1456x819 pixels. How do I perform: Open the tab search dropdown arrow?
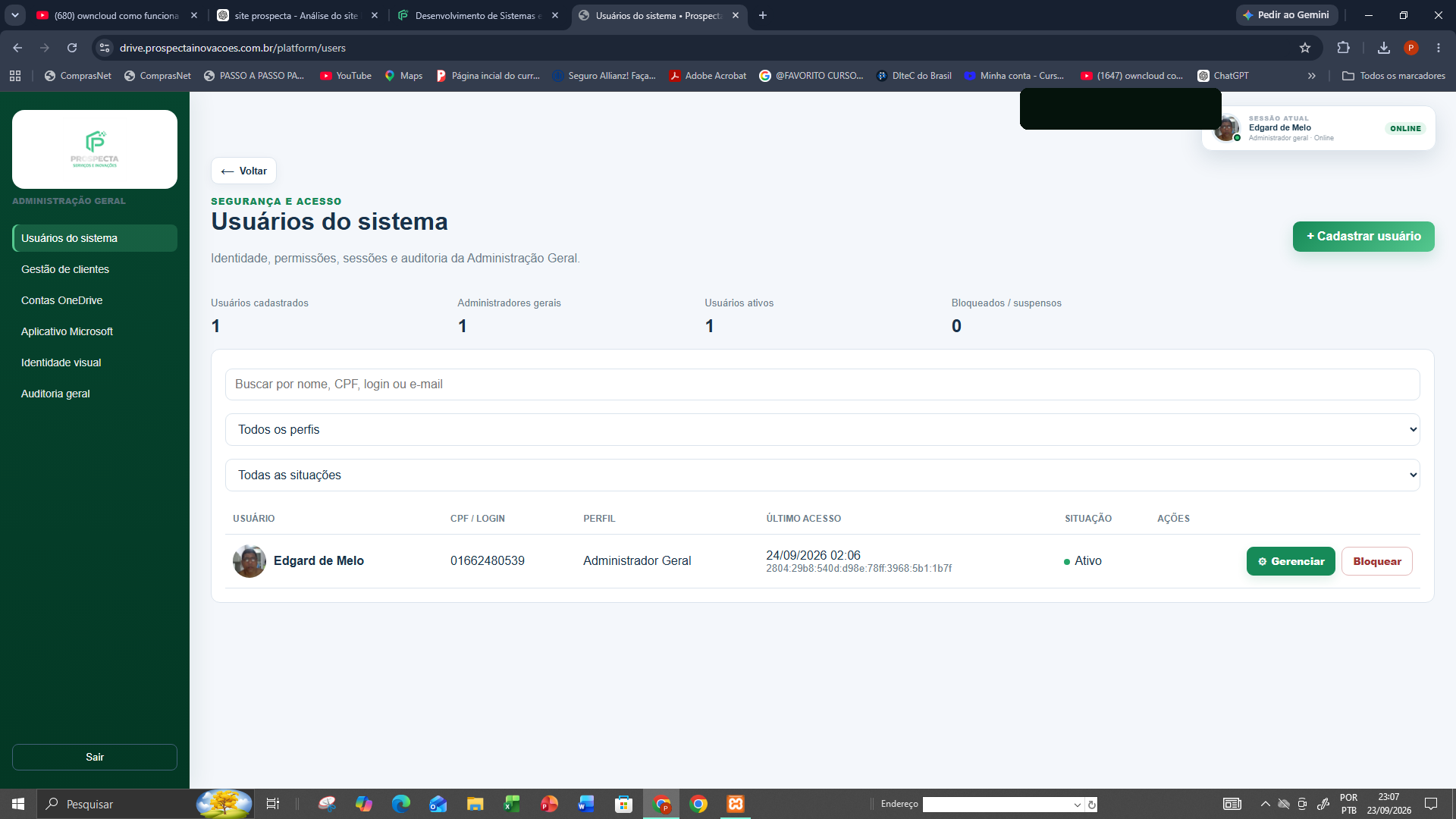14,15
